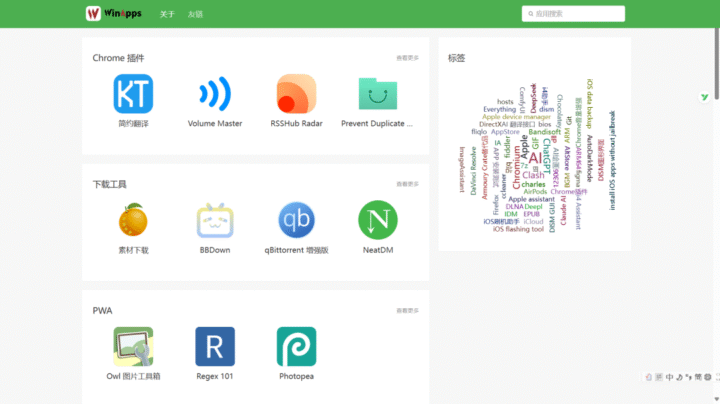Click the Photopea text label
Image resolution: width=720 pixels, height=404 pixels.
point(296,376)
